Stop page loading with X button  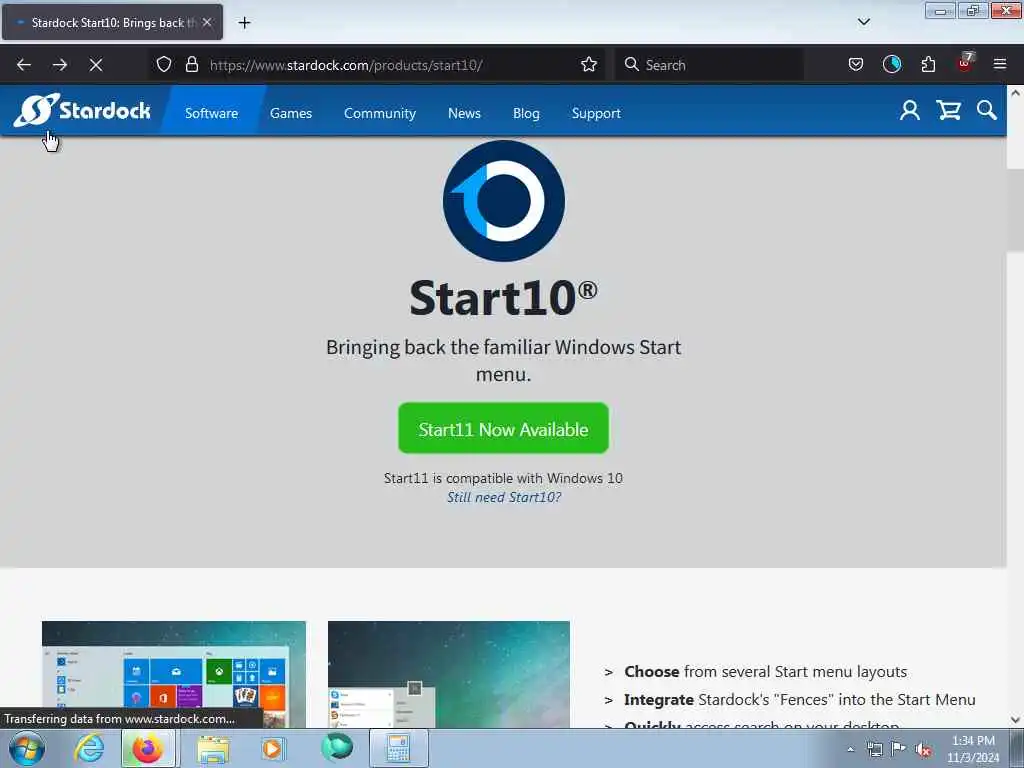tap(95, 65)
